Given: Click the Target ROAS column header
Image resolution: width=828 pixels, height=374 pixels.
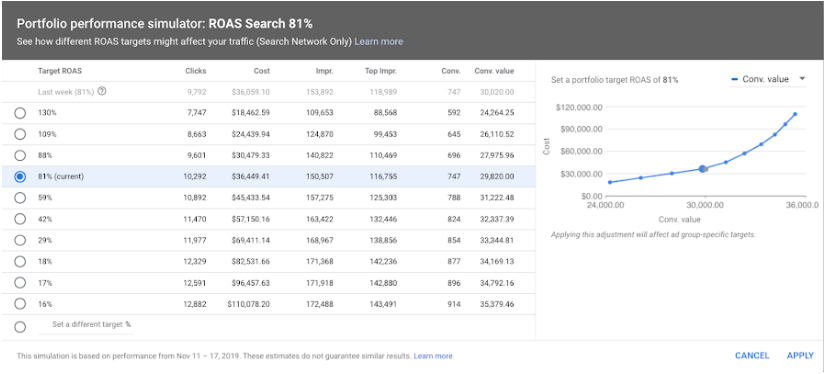Looking at the screenshot, I should point(60,71).
